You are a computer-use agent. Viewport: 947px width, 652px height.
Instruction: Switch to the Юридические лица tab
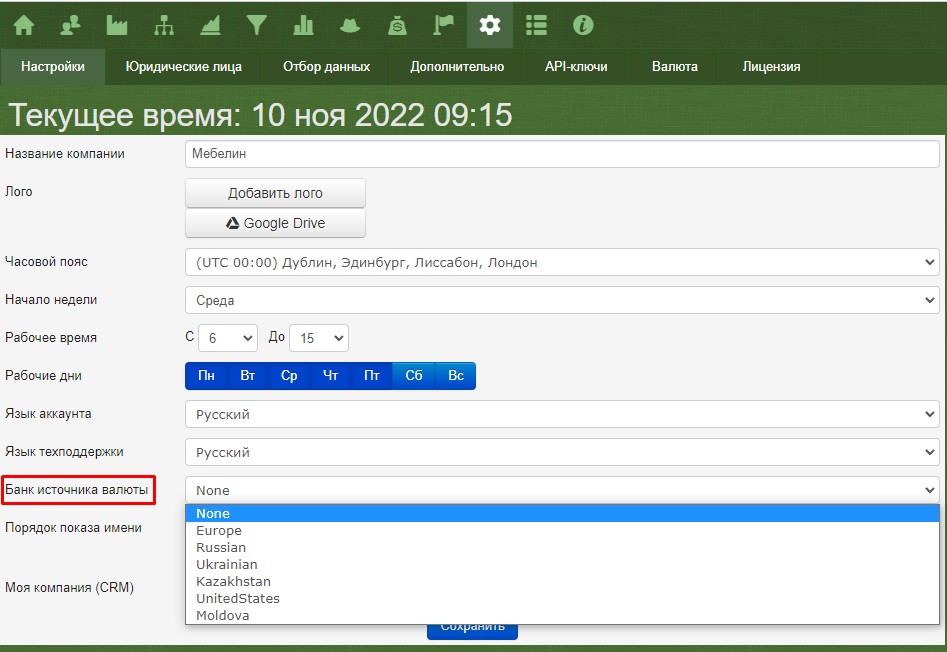pos(184,67)
